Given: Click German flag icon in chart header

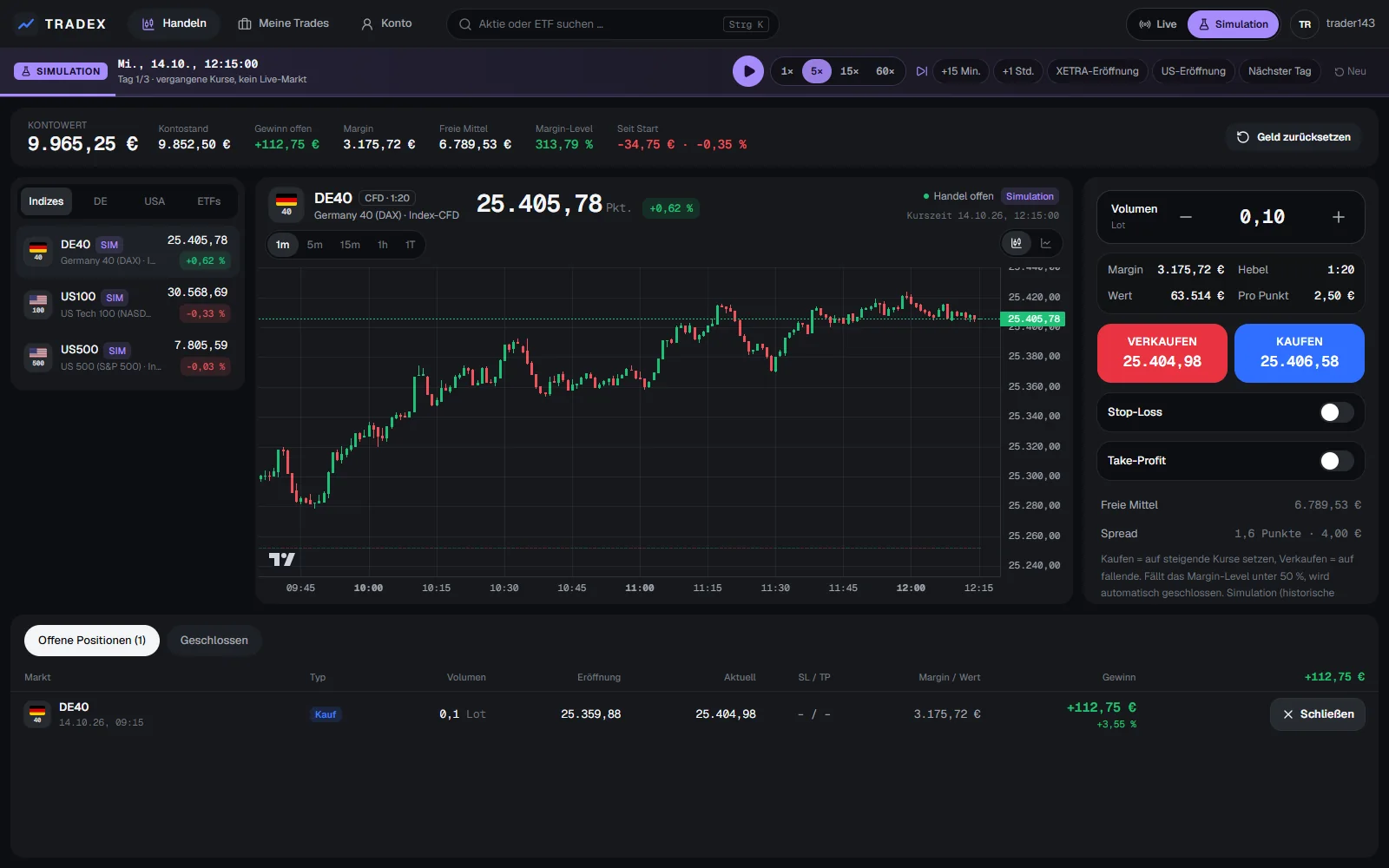Looking at the screenshot, I should 286,205.
